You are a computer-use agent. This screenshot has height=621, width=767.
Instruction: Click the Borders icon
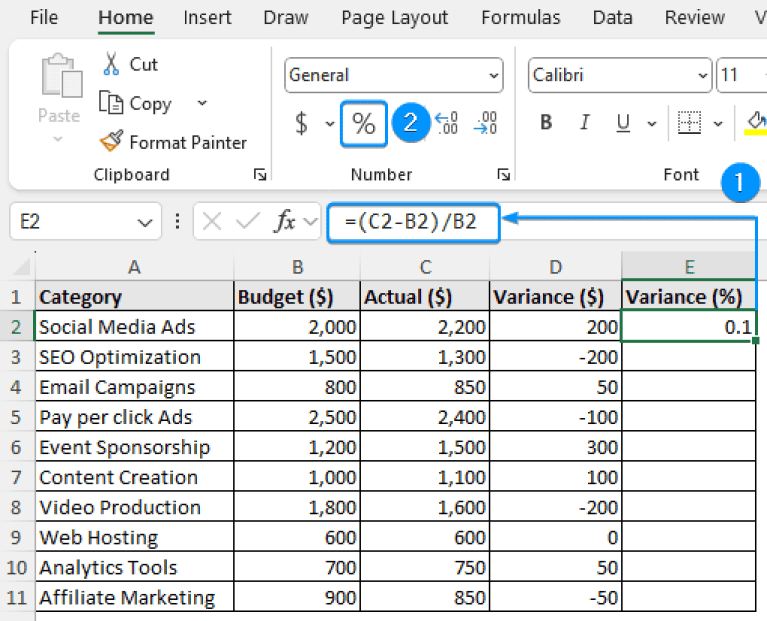689,123
